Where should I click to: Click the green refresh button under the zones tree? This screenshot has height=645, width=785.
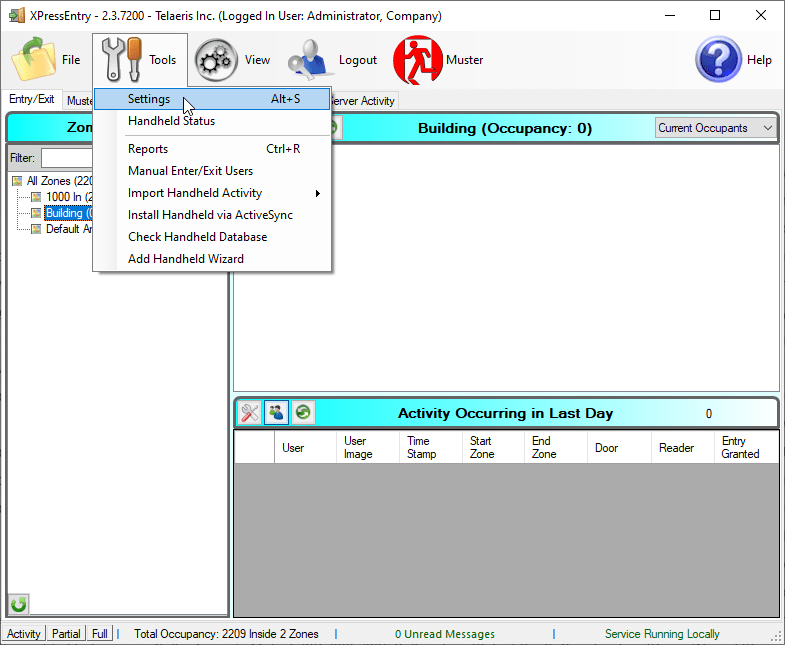coord(19,604)
